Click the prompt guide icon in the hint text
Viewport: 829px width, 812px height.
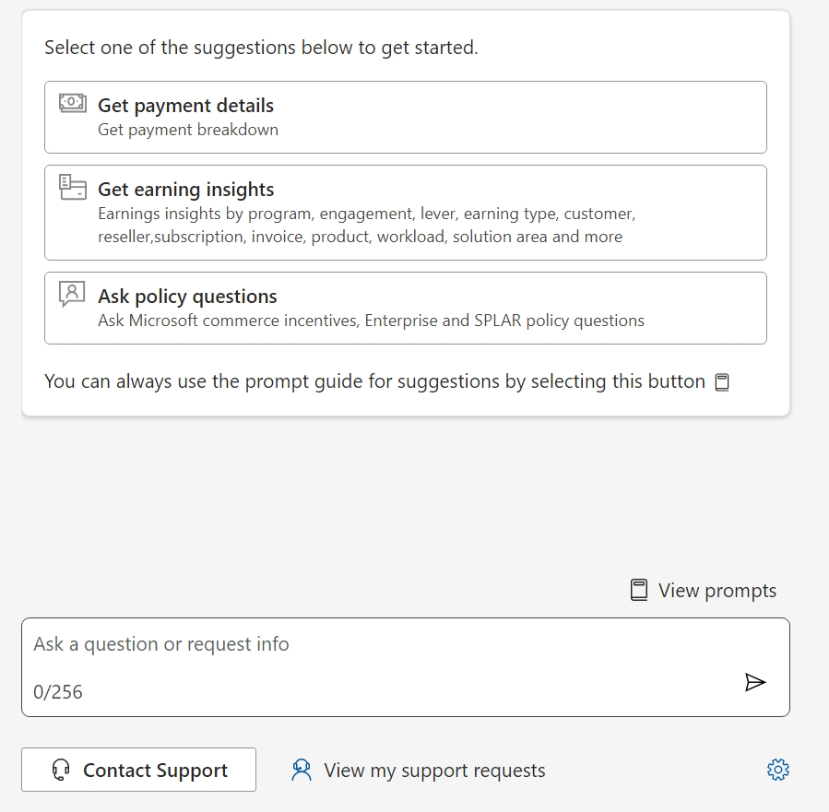click(x=722, y=382)
